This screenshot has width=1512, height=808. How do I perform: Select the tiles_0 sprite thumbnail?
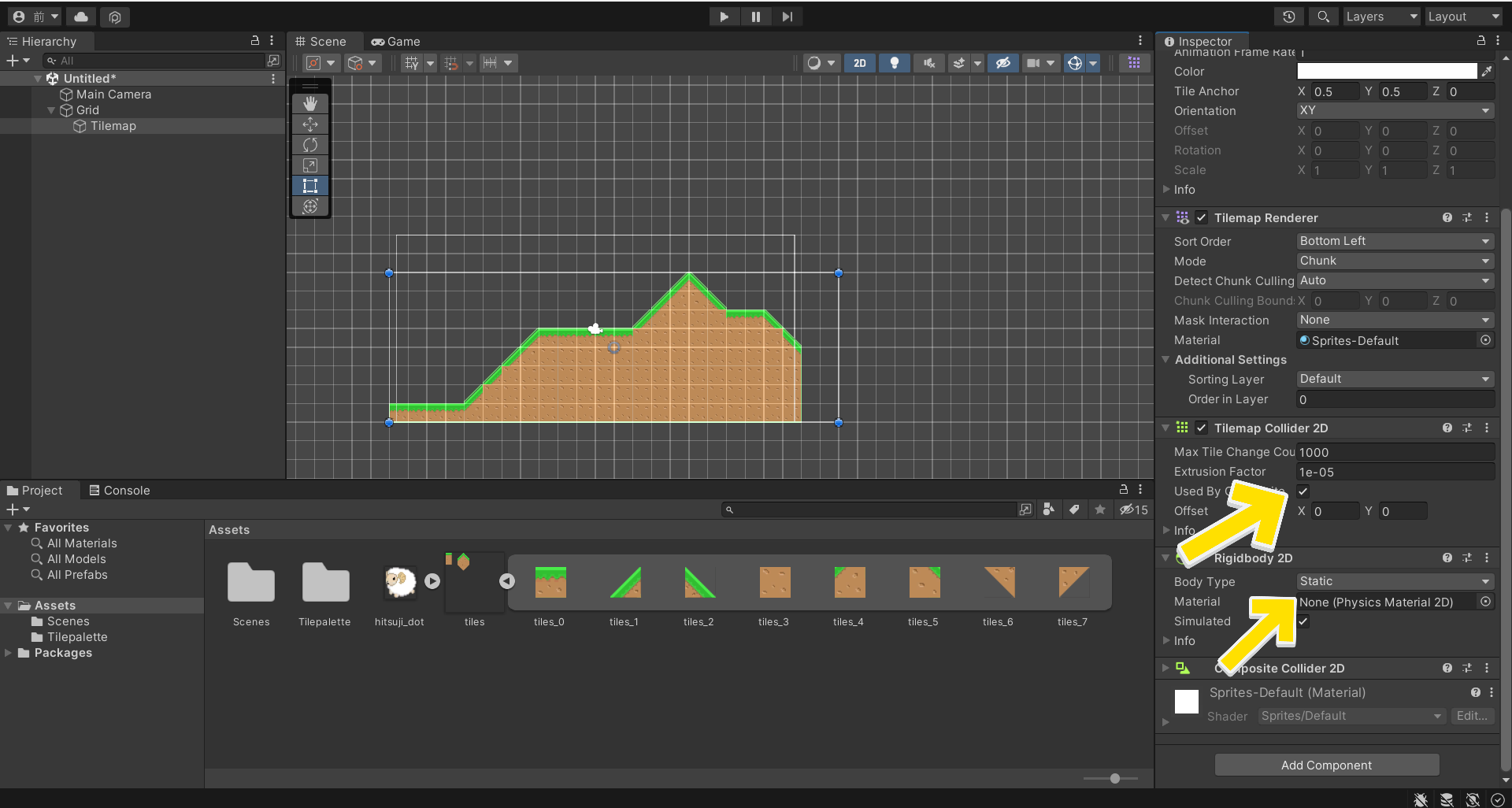550,583
